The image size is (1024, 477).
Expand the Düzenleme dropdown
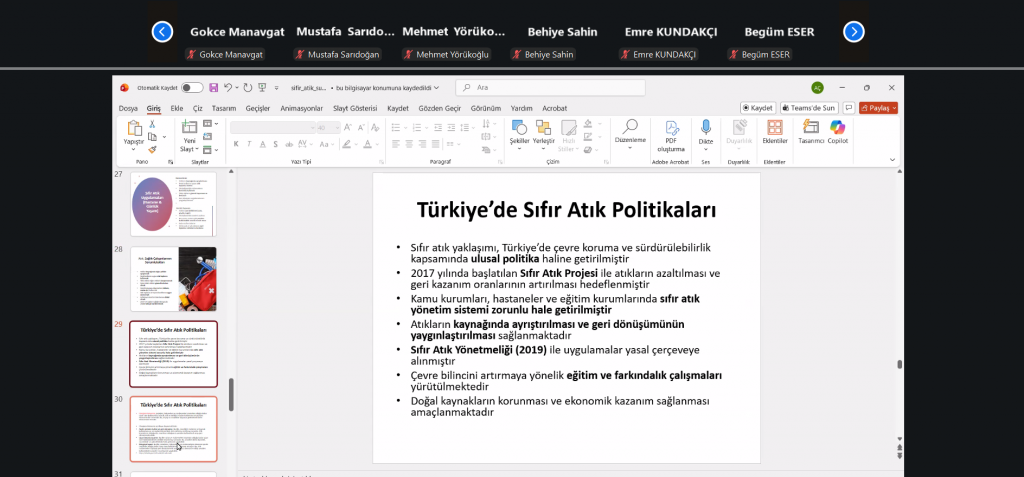click(630, 139)
